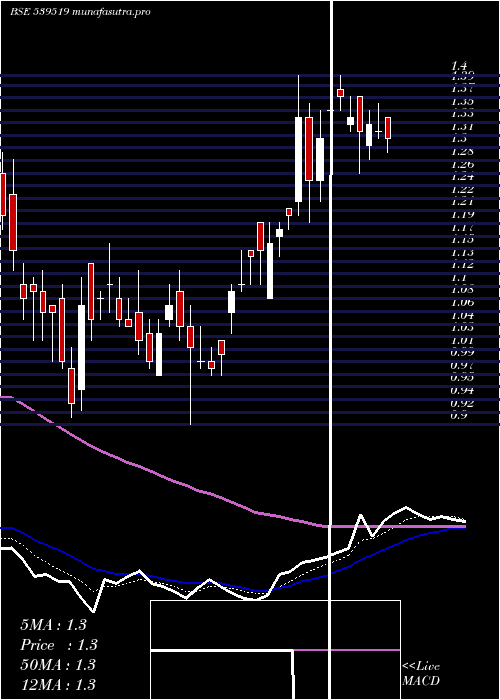Select the 50MA : 1.3 readout
This screenshot has height=700, width=500.
click(58, 665)
